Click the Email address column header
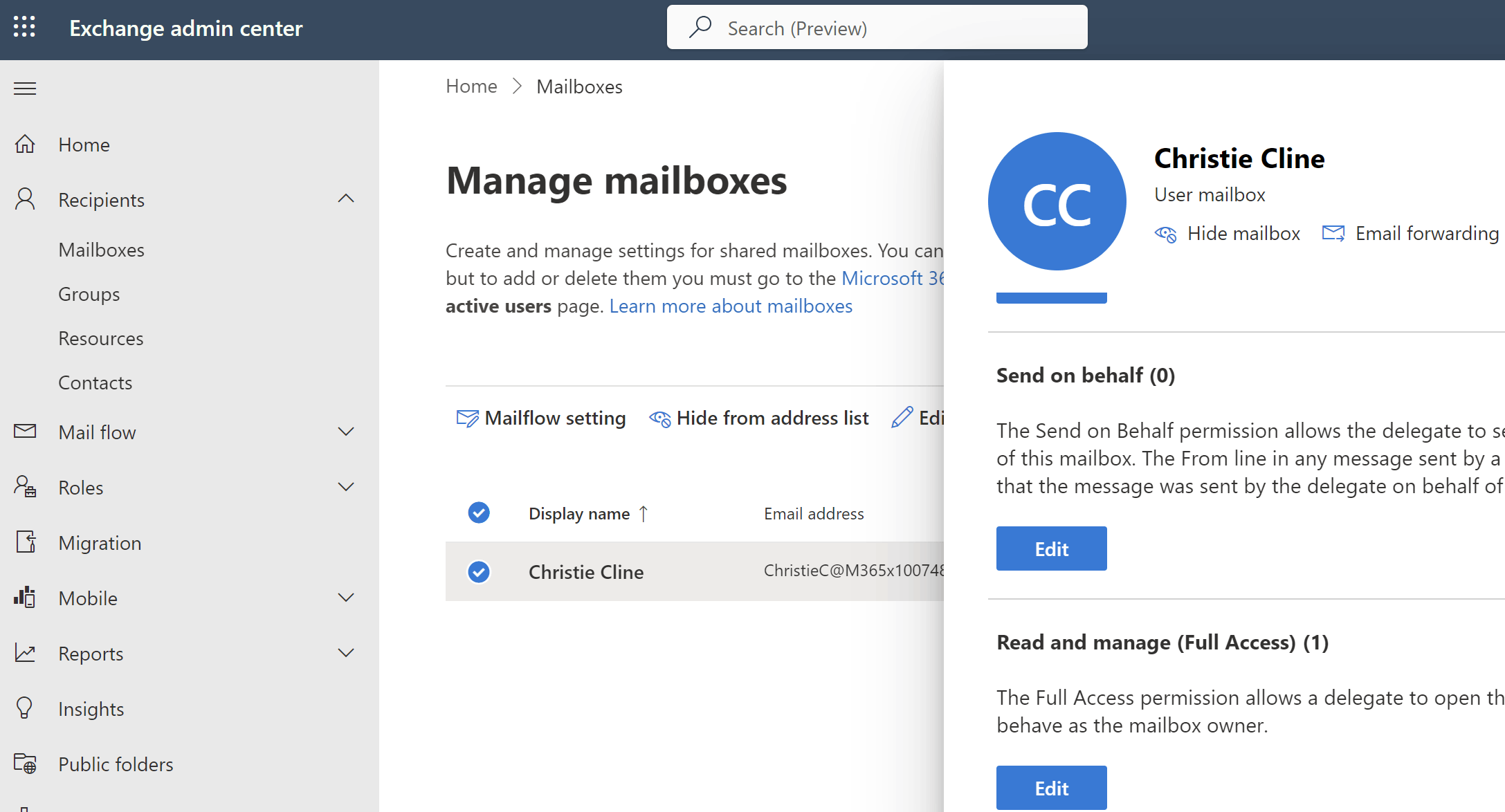 pyautogui.click(x=814, y=514)
